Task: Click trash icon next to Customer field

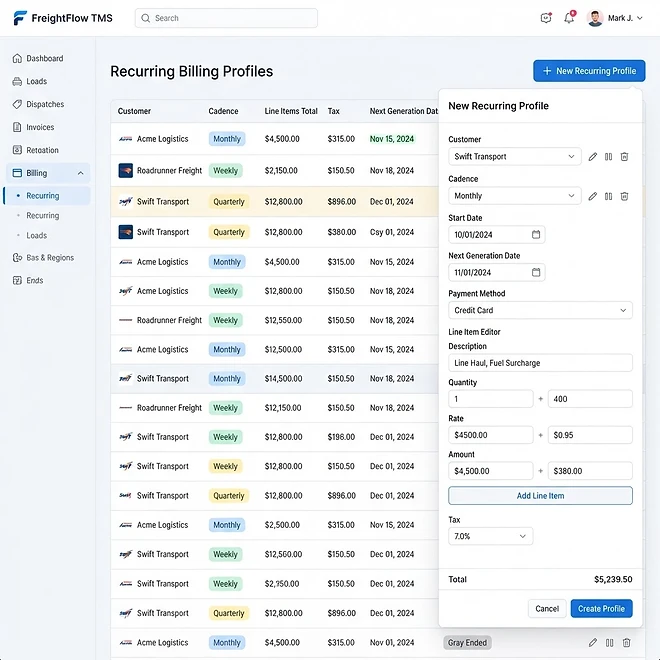Action: [x=625, y=157]
